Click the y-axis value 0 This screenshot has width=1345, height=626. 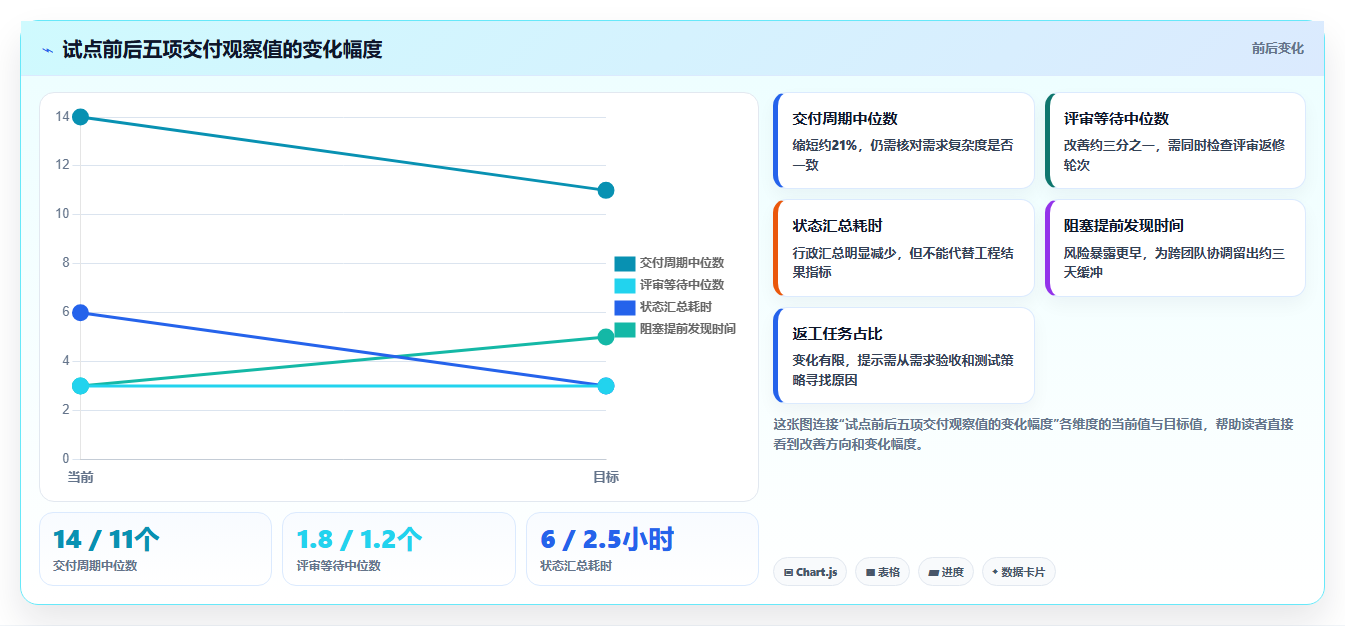65,459
